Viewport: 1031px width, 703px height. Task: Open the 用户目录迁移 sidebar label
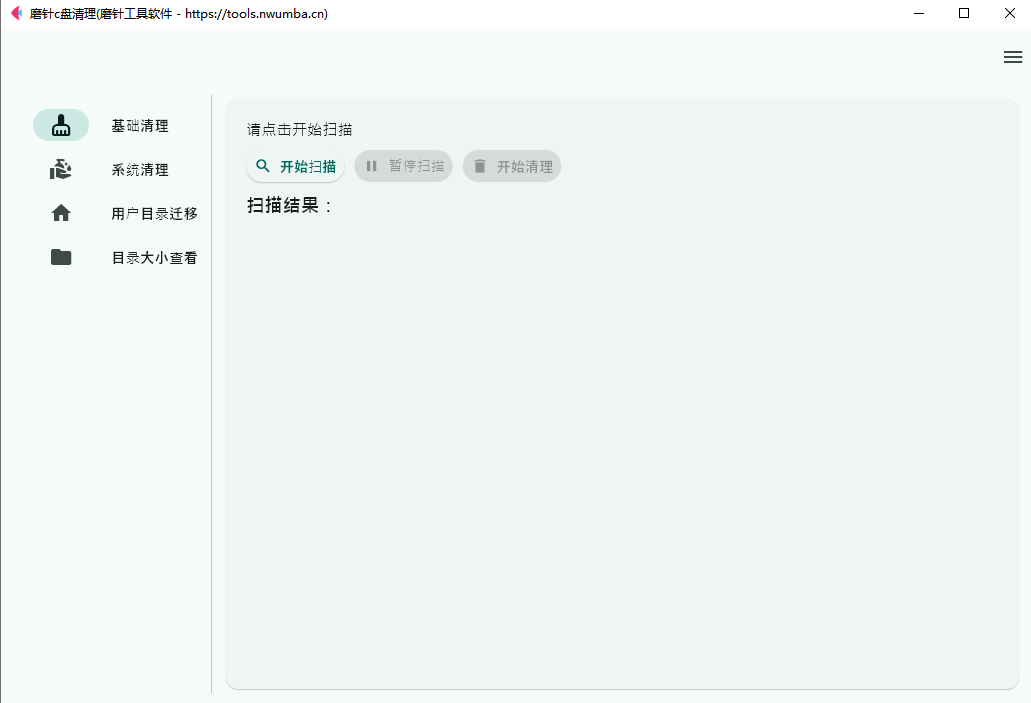154,213
